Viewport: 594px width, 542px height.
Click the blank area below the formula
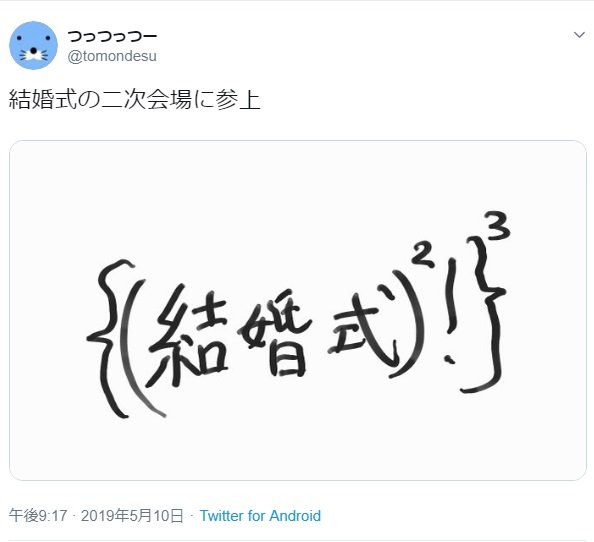(x=298, y=447)
